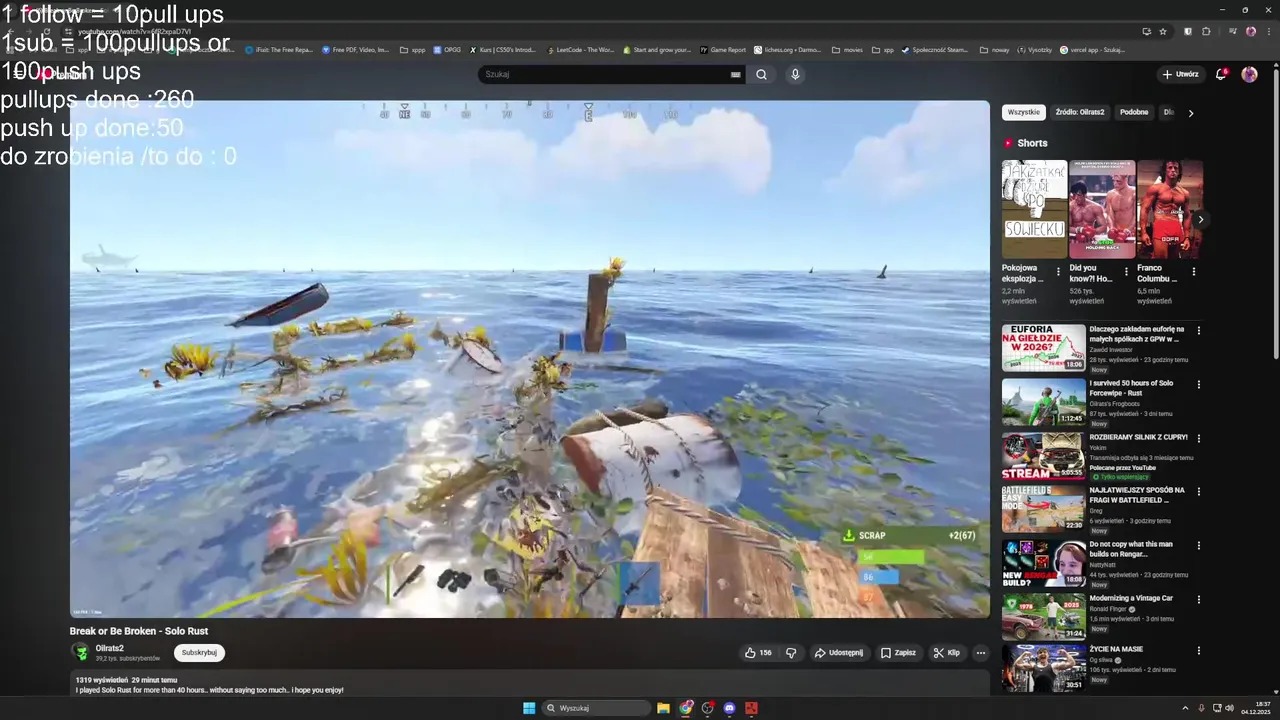Screen dimensions: 1280x720
Task: Activate voice search microphone icon
Action: point(795,74)
